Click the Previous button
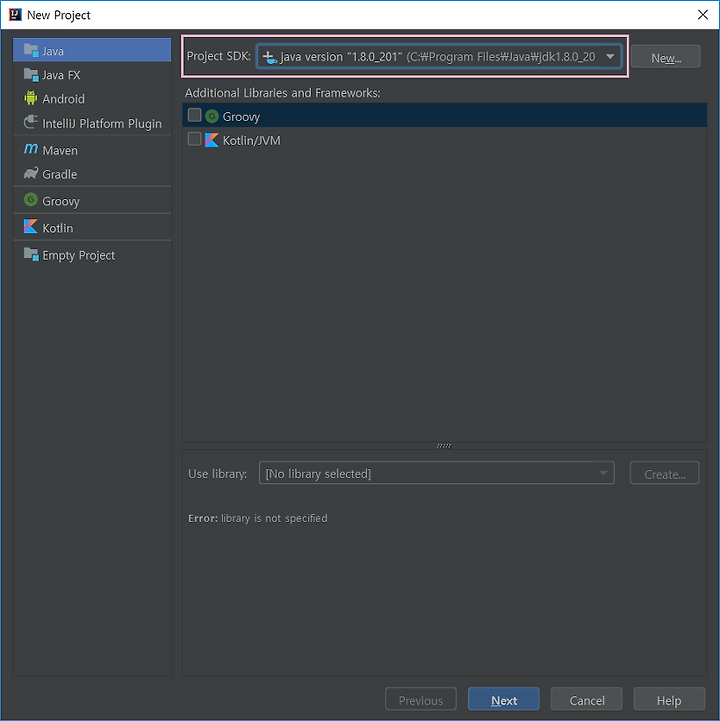Viewport: 720px width, 721px height. click(x=421, y=700)
